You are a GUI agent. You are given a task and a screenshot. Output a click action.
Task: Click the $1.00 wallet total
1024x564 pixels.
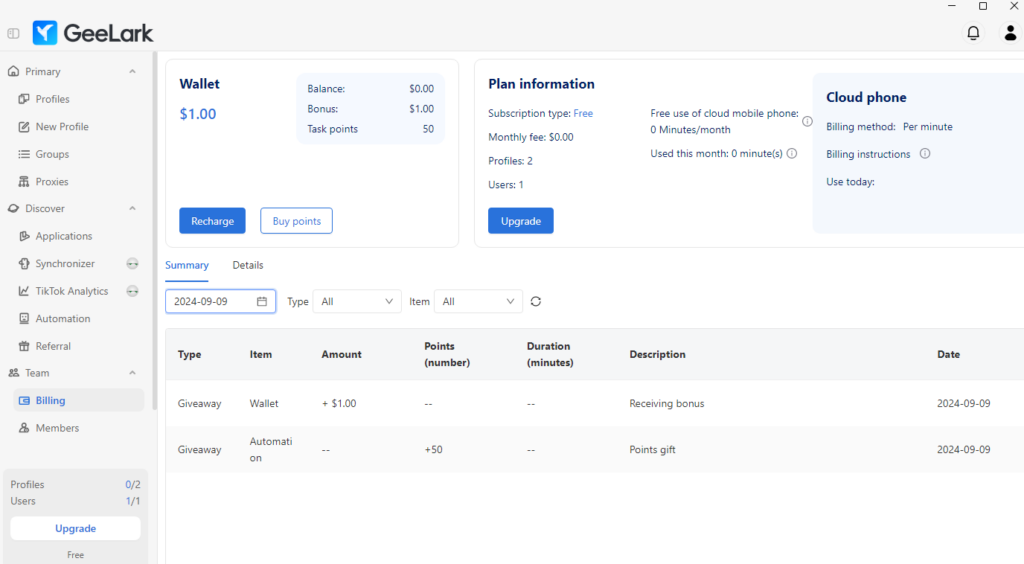(198, 114)
